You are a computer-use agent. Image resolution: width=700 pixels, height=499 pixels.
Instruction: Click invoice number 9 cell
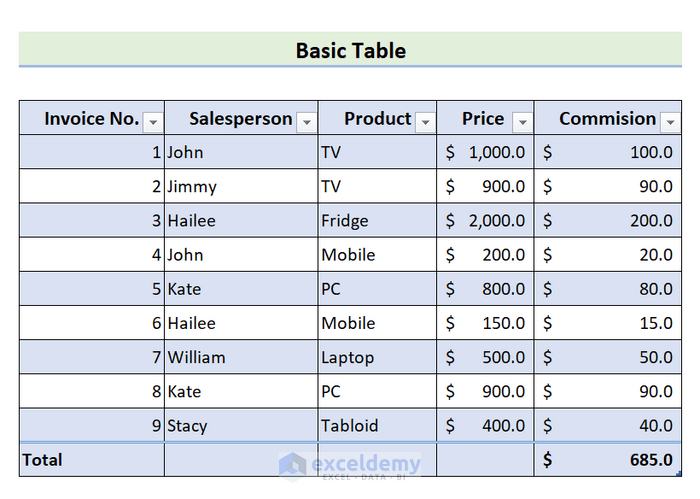pos(91,425)
